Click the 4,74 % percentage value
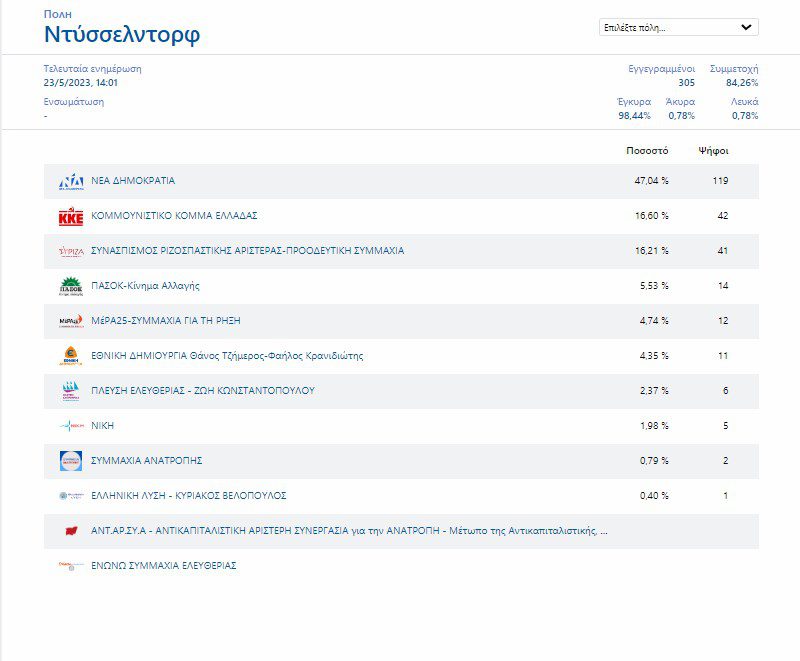The height and width of the screenshot is (661, 800). [x=654, y=320]
